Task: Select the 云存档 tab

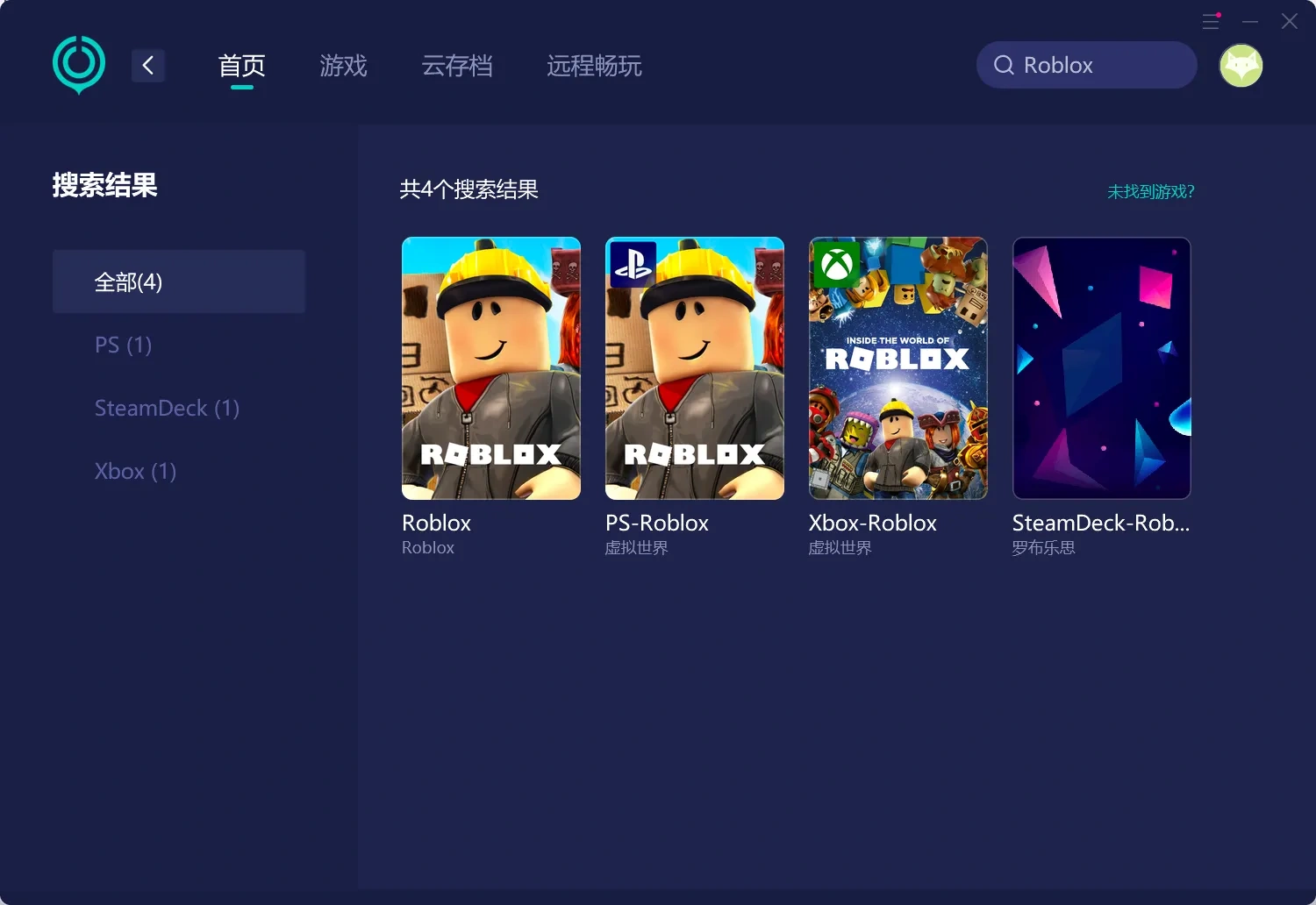Action: (456, 66)
